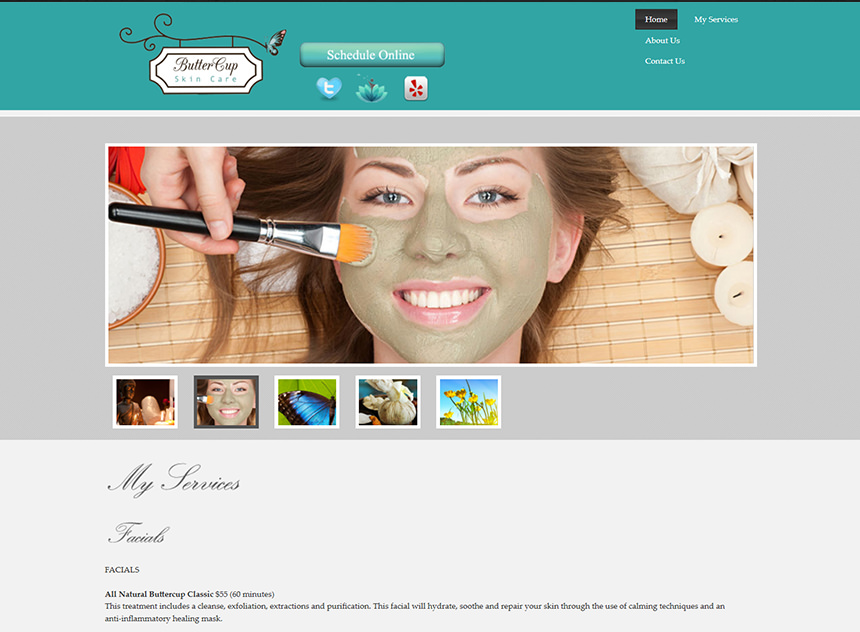Click the My Services script heading
The height and width of the screenshot is (632, 860).
(x=174, y=481)
